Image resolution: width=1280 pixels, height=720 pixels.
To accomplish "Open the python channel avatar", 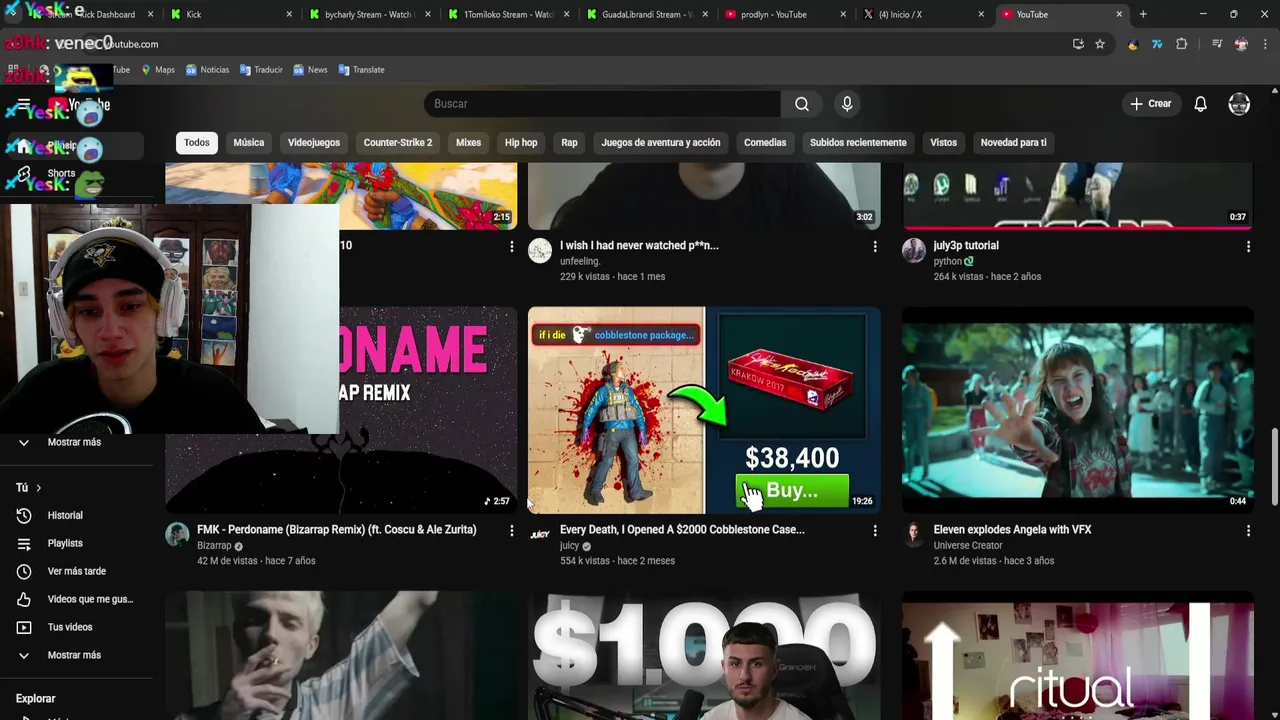I will (914, 250).
